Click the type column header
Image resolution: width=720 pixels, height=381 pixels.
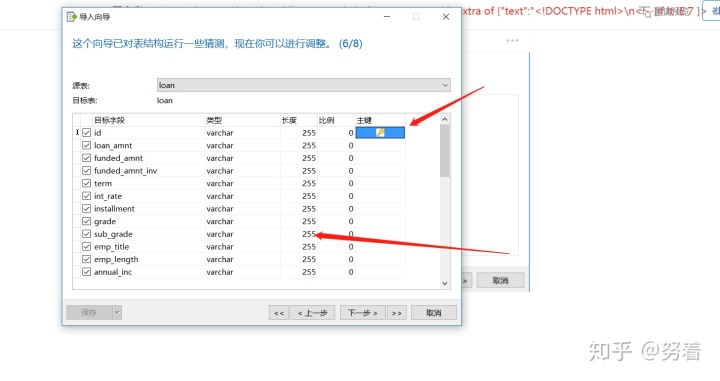point(242,120)
